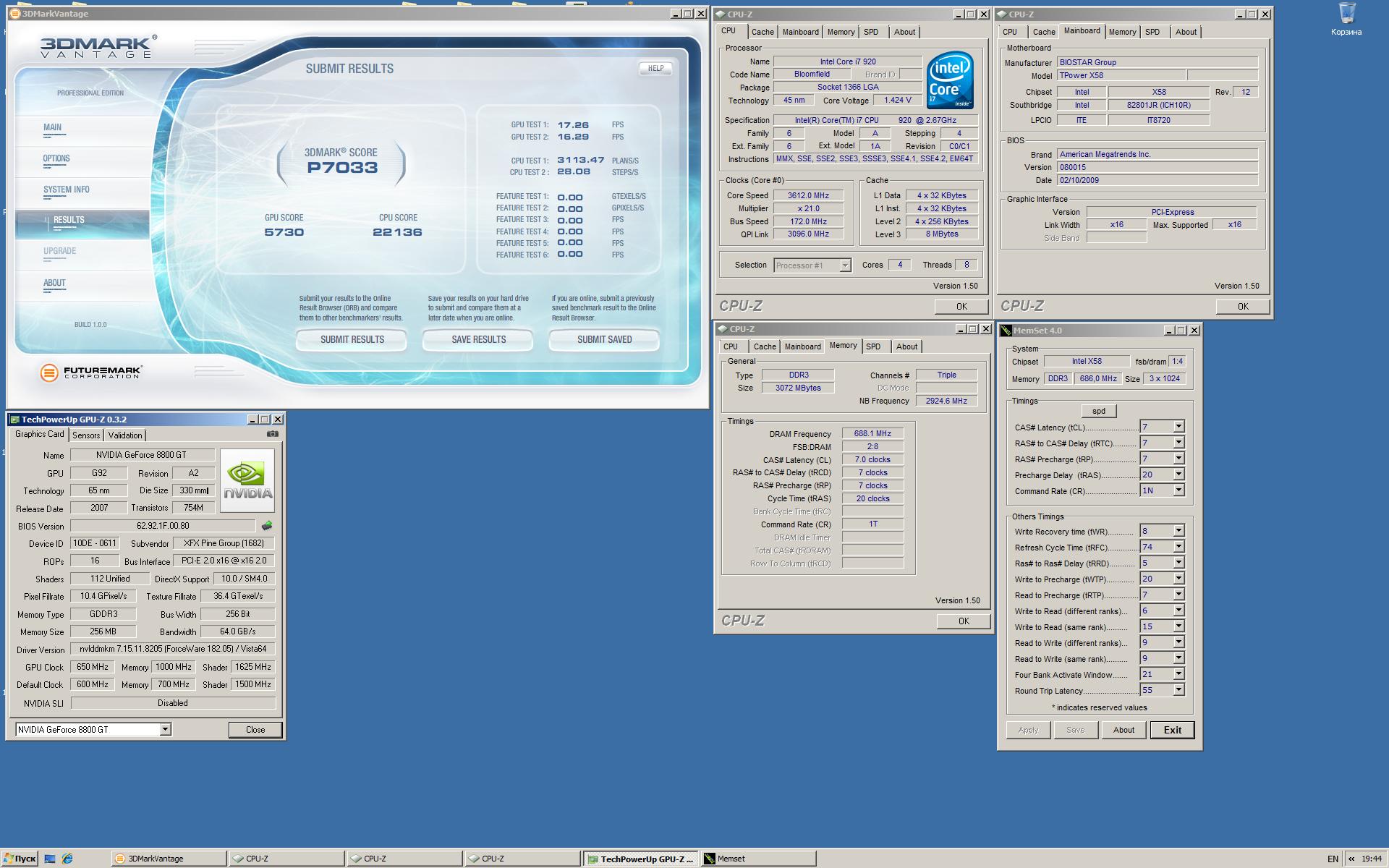1389x868 pixels.
Task: Click HELP button in 3DMark Vantage
Action: [x=655, y=68]
